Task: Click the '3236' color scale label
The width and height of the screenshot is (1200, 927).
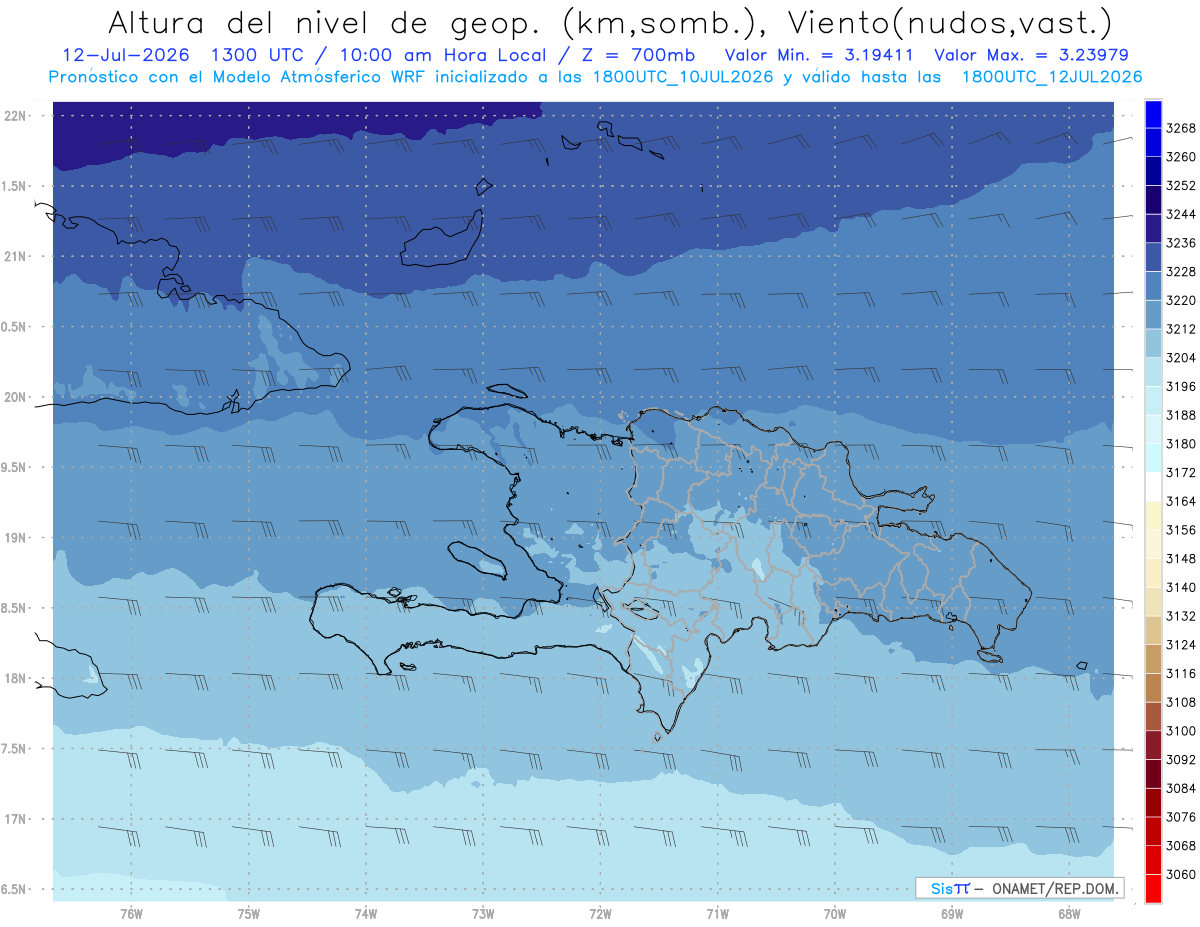Action: pyautogui.click(x=1181, y=243)
